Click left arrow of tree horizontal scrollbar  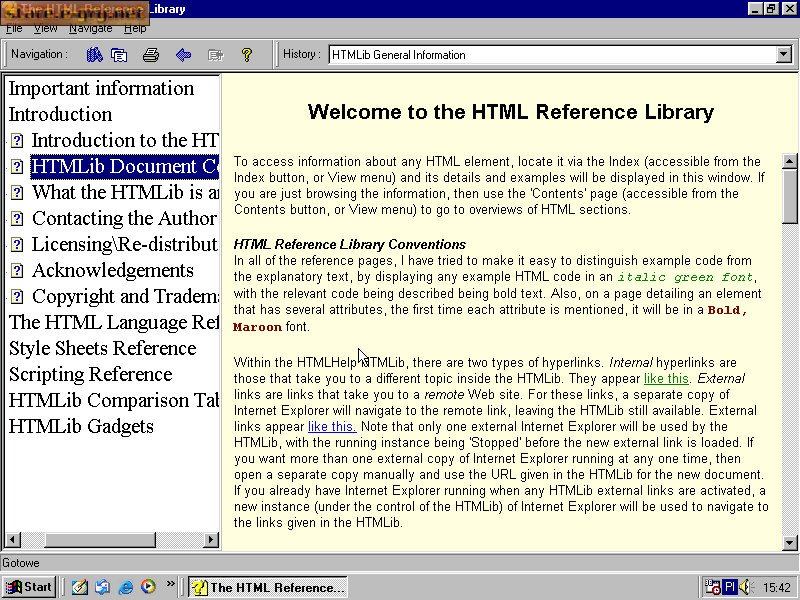pyautogui.click(x=13, y=540)
